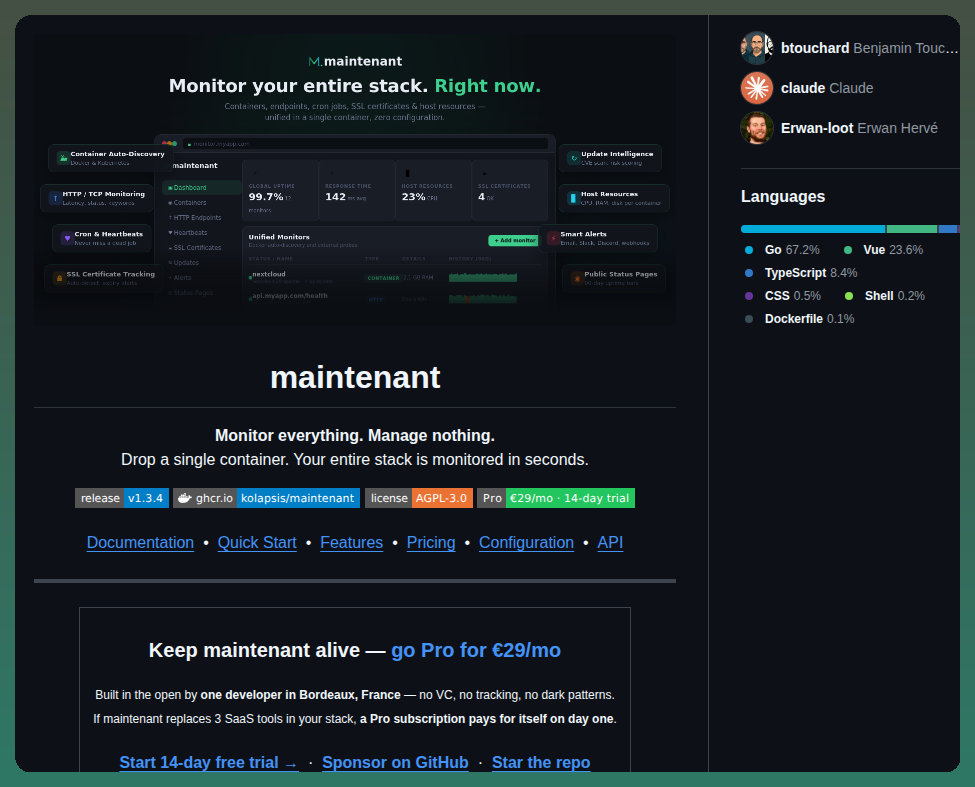Image resolution: width=975 pixels, height=787 pixels.
Task: Click the Public Status Pages feature icon
Action: tap(576, 278)
